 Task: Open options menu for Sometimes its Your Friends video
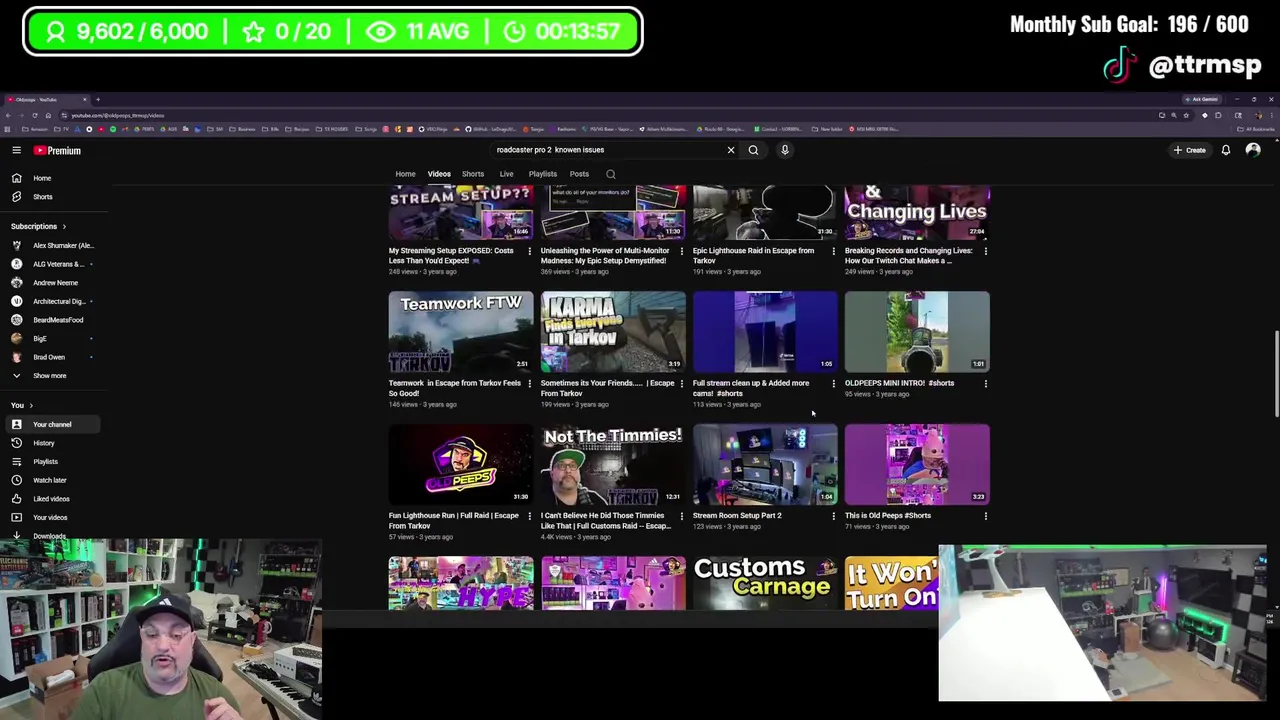pos(682,383)
